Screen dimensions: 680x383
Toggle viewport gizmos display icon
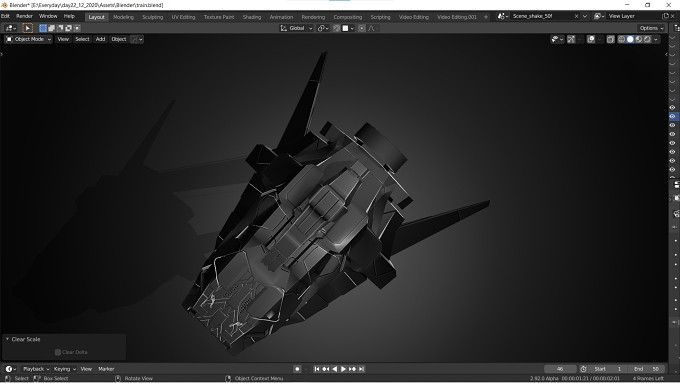(571, 39)
